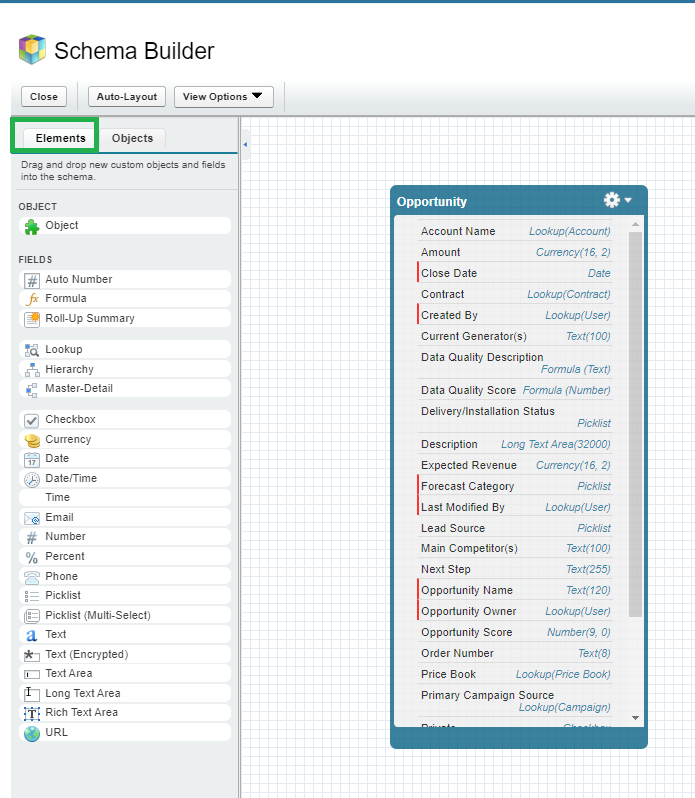Image resolution: width=695 pixels, height=798 pixels.
Task: Click the Data Quality Score field
Action: (x=515, y=390)
